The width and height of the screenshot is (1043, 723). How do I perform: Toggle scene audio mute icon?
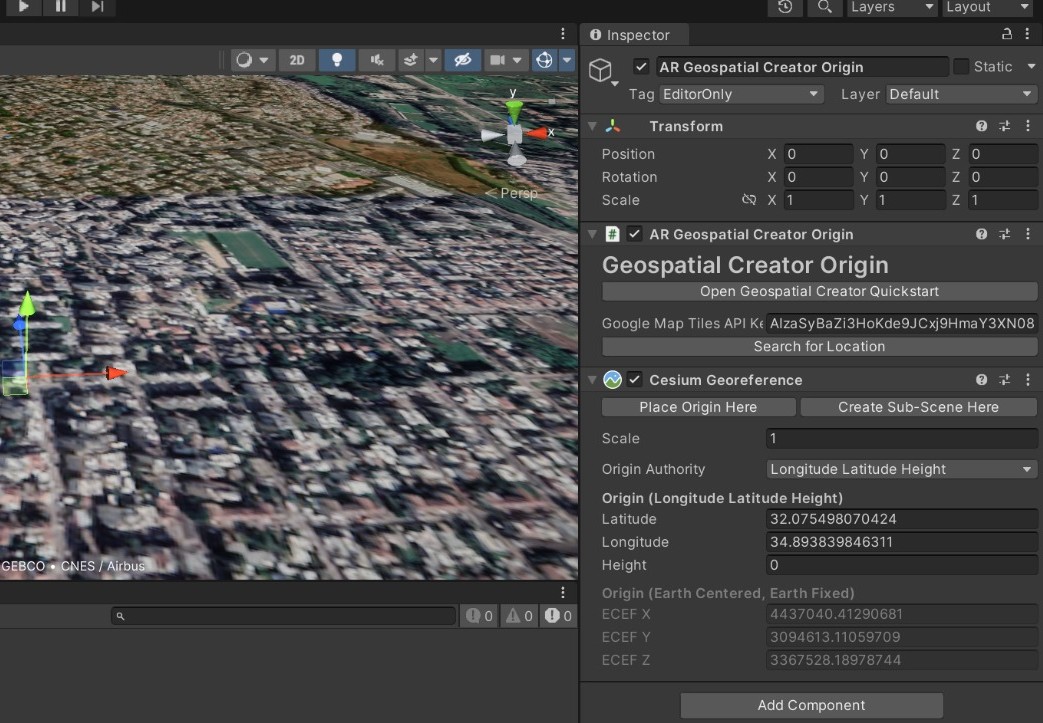click(376, 61)
